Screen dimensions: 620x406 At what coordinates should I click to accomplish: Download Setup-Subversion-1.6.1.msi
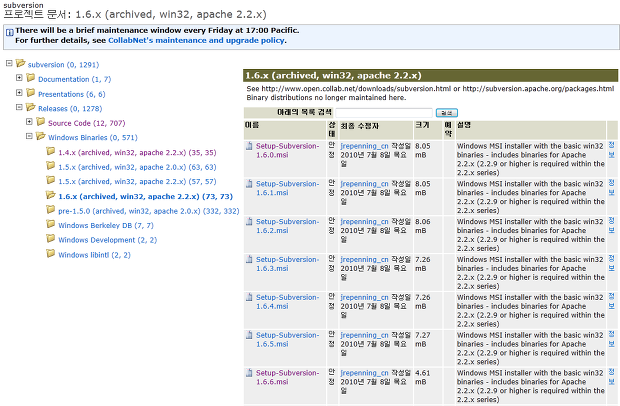(287, 188)
